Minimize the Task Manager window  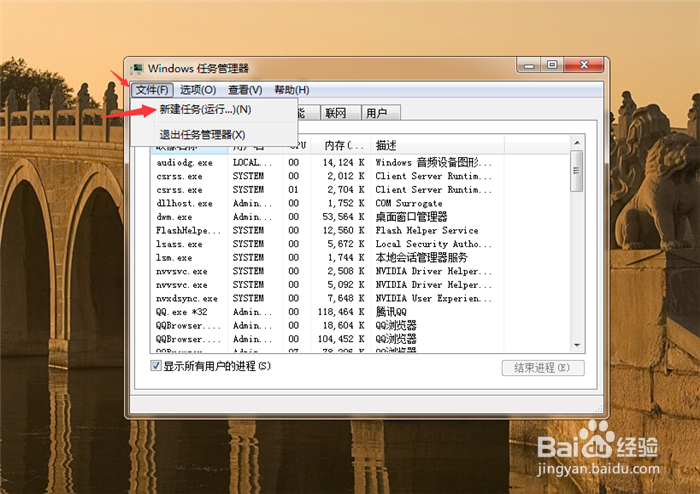529,65
